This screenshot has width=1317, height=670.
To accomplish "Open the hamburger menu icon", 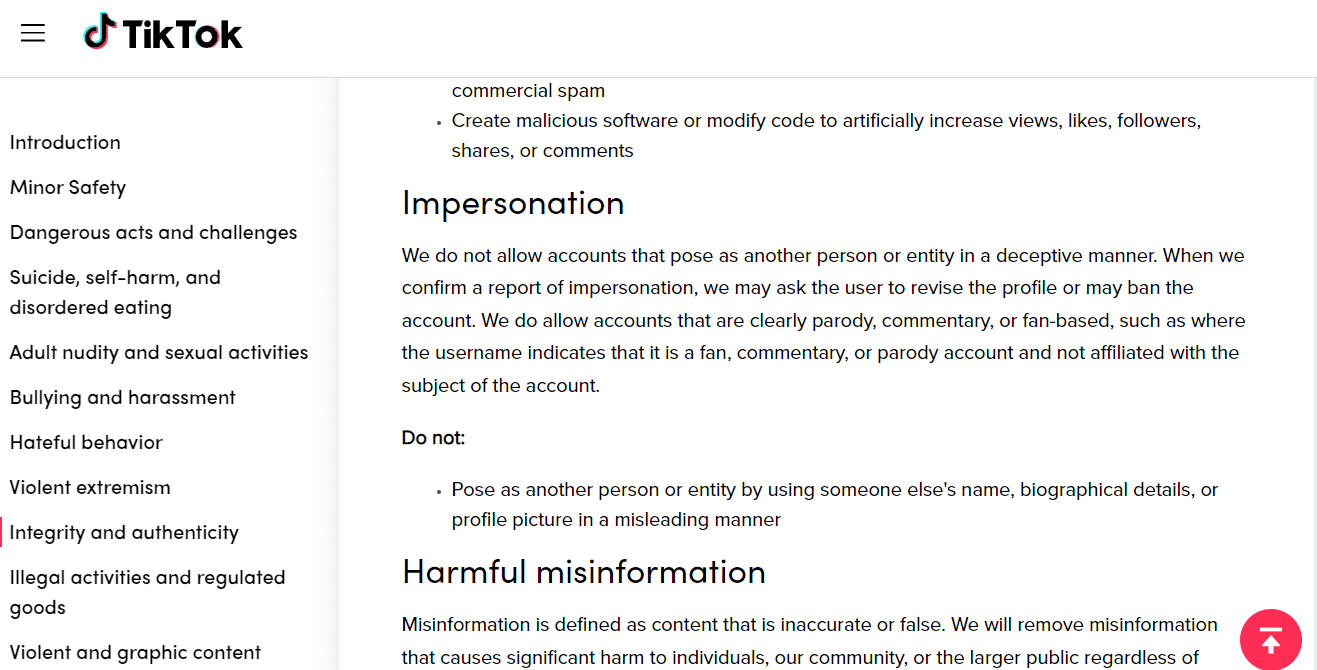I will click(x=33, y=34).
